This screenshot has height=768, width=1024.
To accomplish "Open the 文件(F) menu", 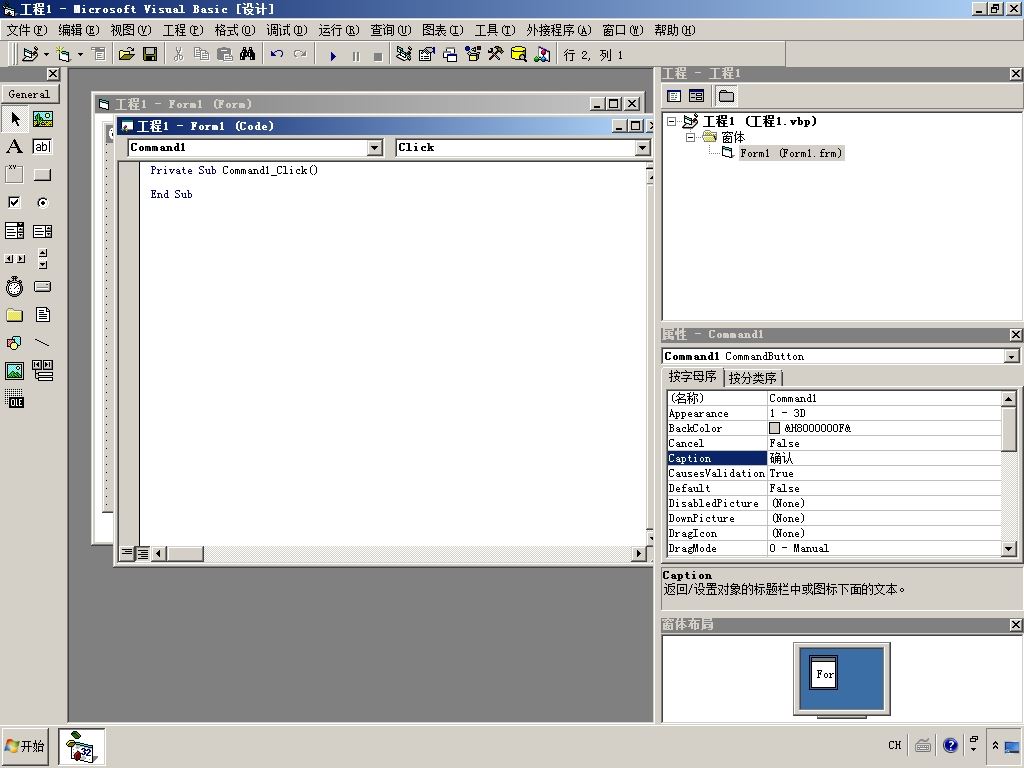I will tap(27, 30).
